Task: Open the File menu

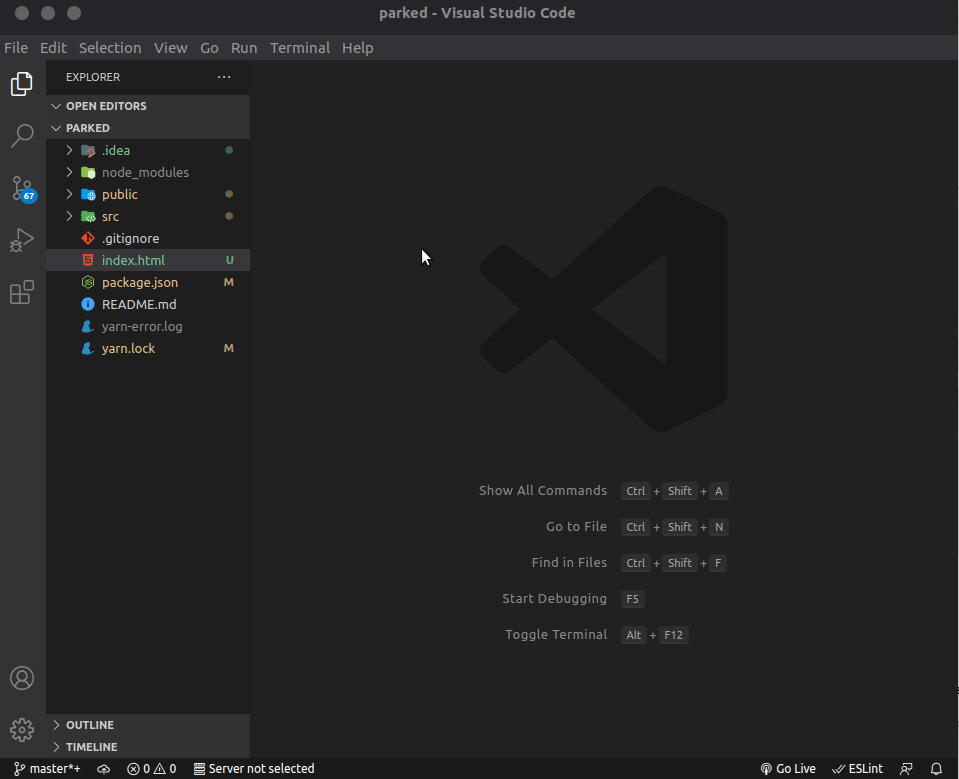Action: pyautogui.click(x=16, y=48)
